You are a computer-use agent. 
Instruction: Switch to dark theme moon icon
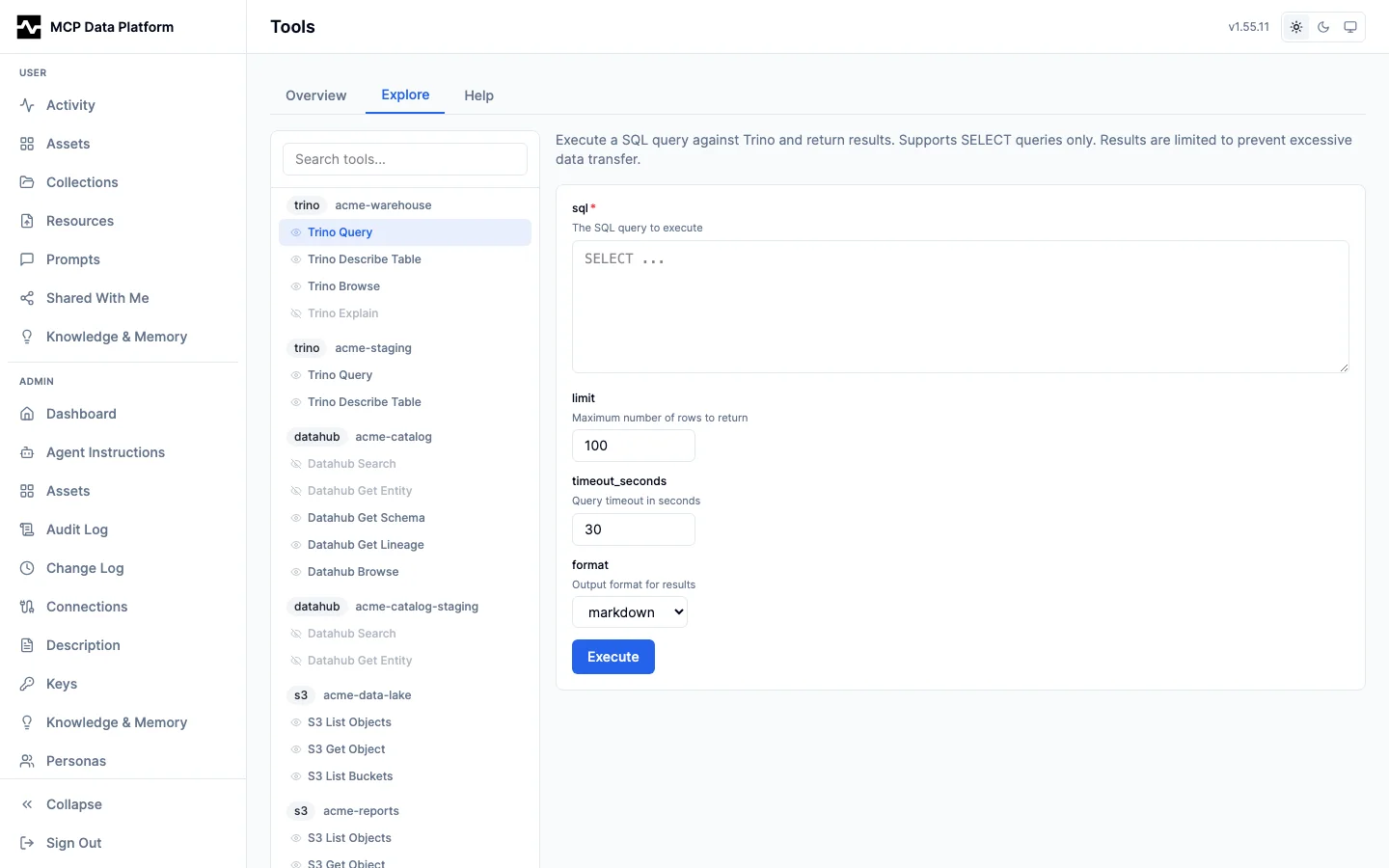(1323, 27)
